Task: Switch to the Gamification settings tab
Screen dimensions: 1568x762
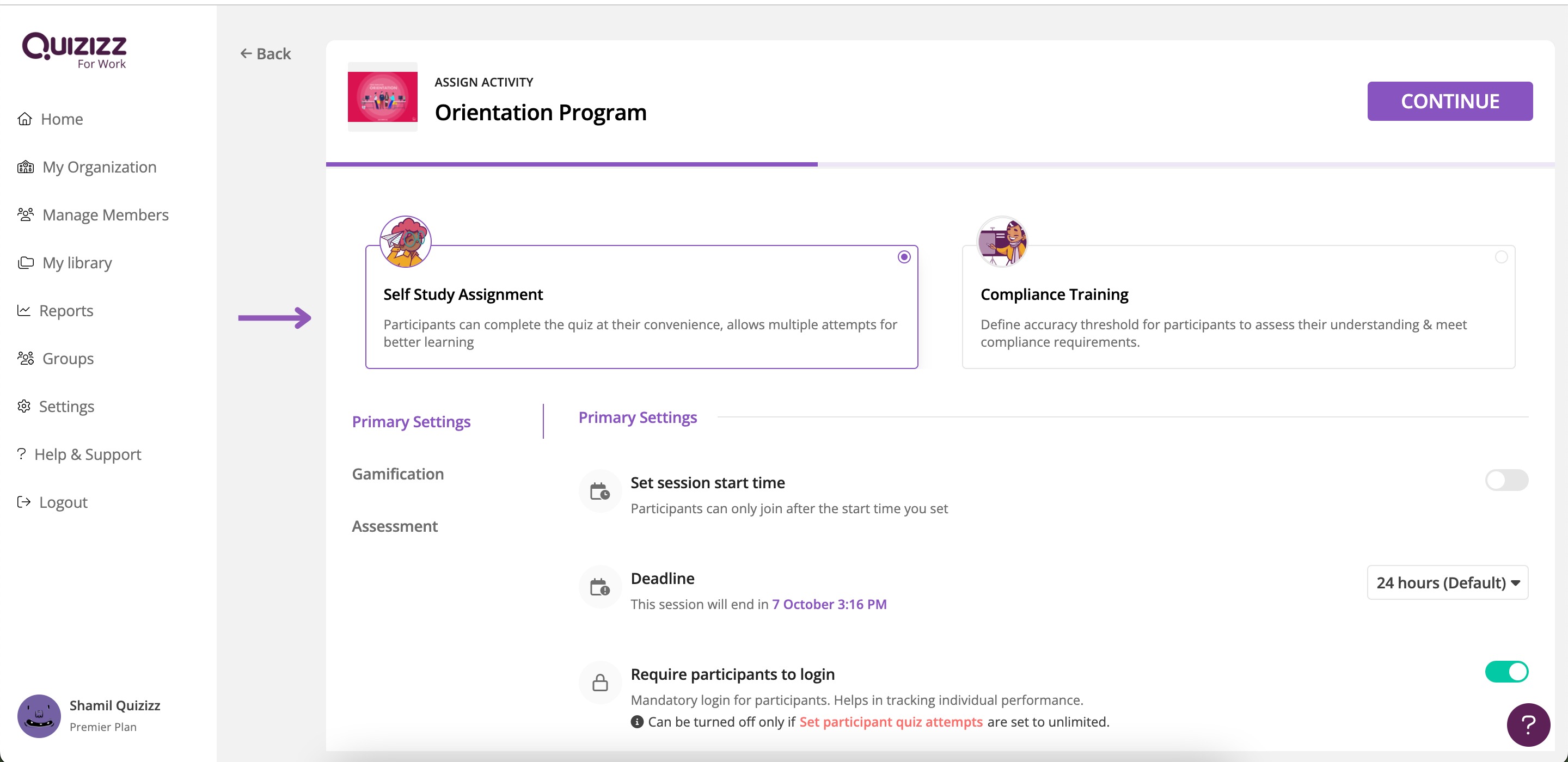Action: click(397, 474)
